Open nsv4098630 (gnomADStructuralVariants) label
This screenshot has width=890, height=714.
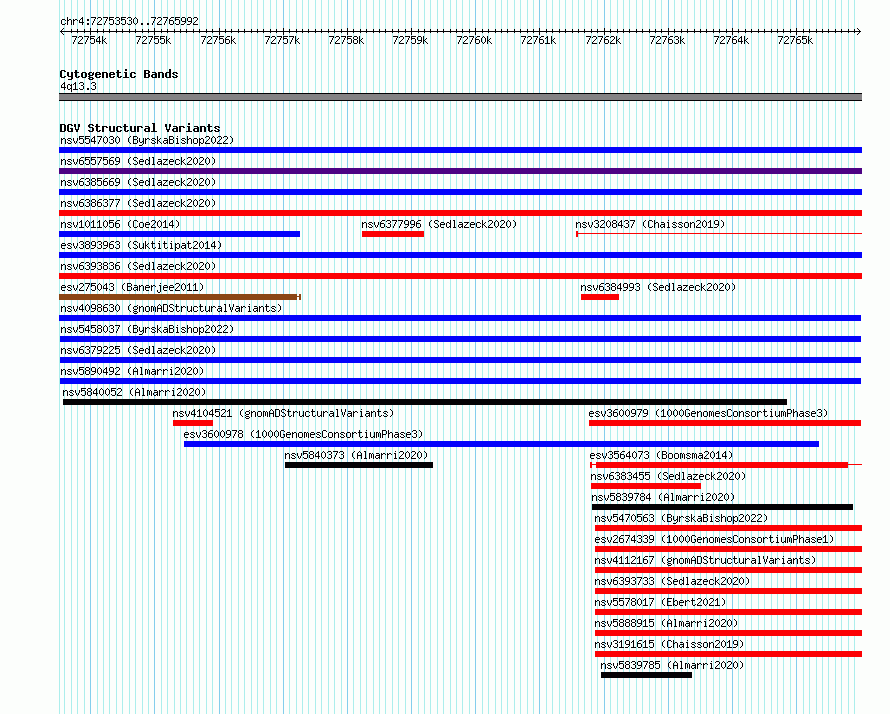pyautogui.click(x=171, y=308)
